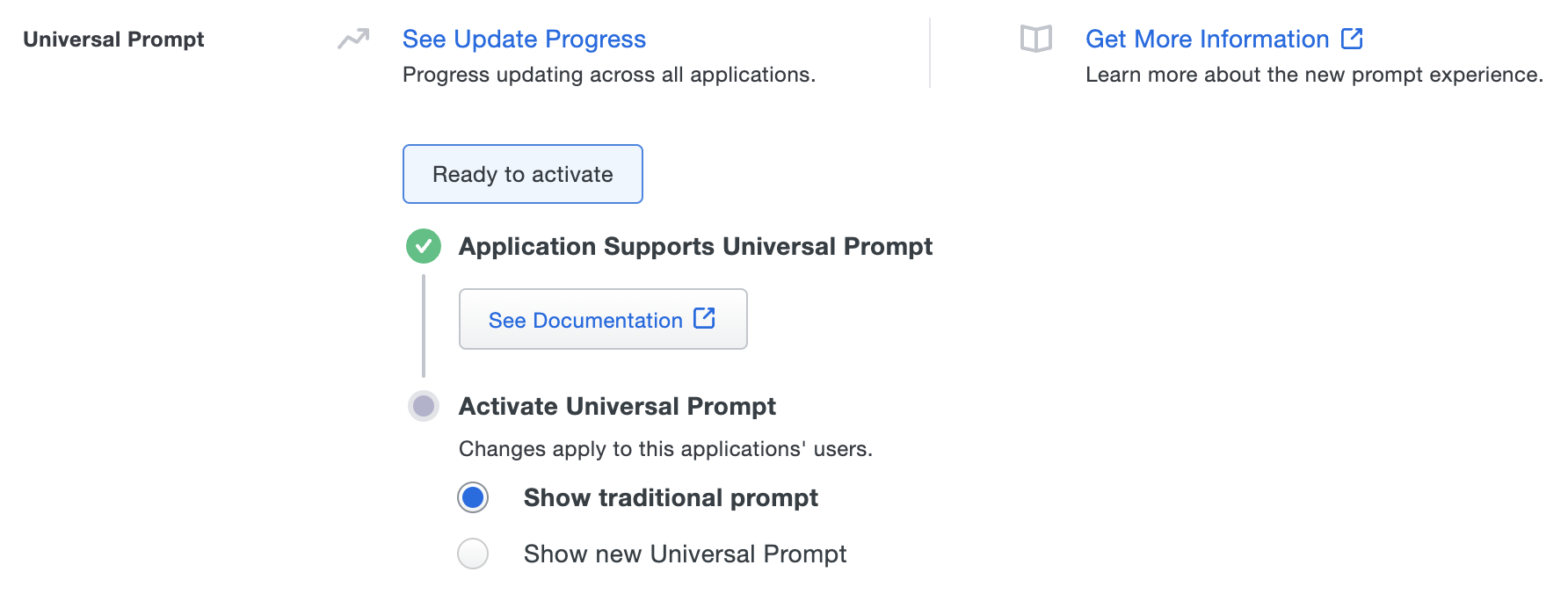
Task: Click the chart icon above the applications progress text
Action: pyautogui.click(x=352, y=39)
